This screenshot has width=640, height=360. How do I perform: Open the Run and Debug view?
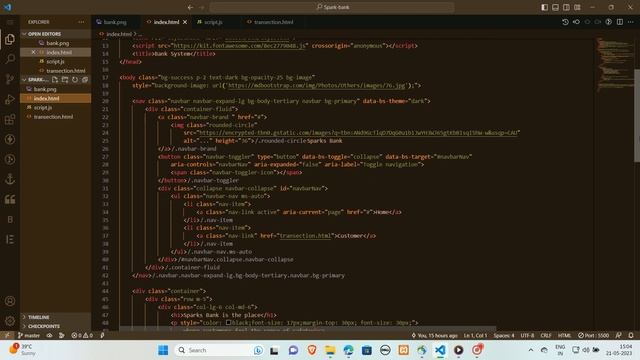click(10, 99)
